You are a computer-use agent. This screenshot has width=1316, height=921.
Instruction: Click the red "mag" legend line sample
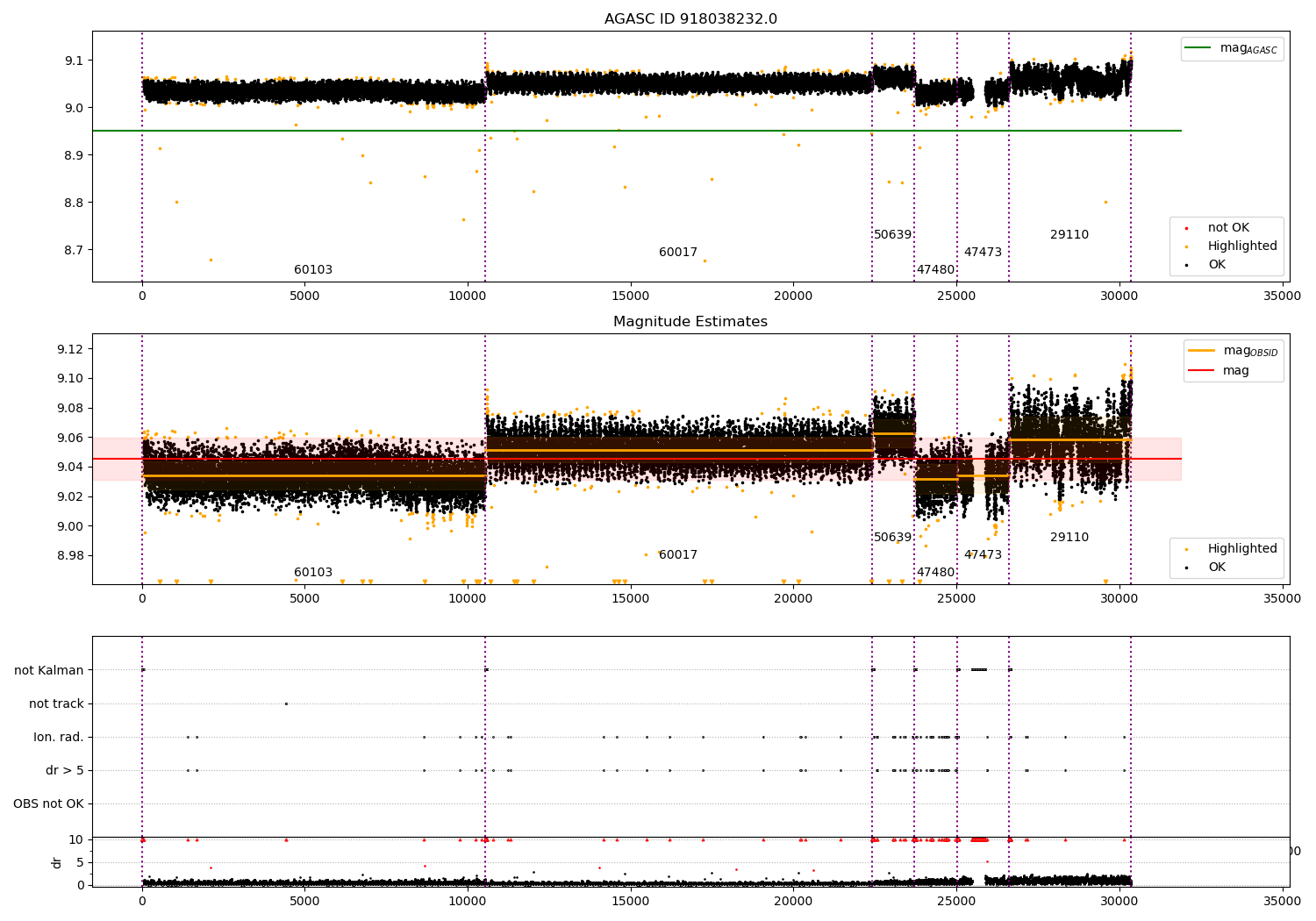tap(1201, 370)
